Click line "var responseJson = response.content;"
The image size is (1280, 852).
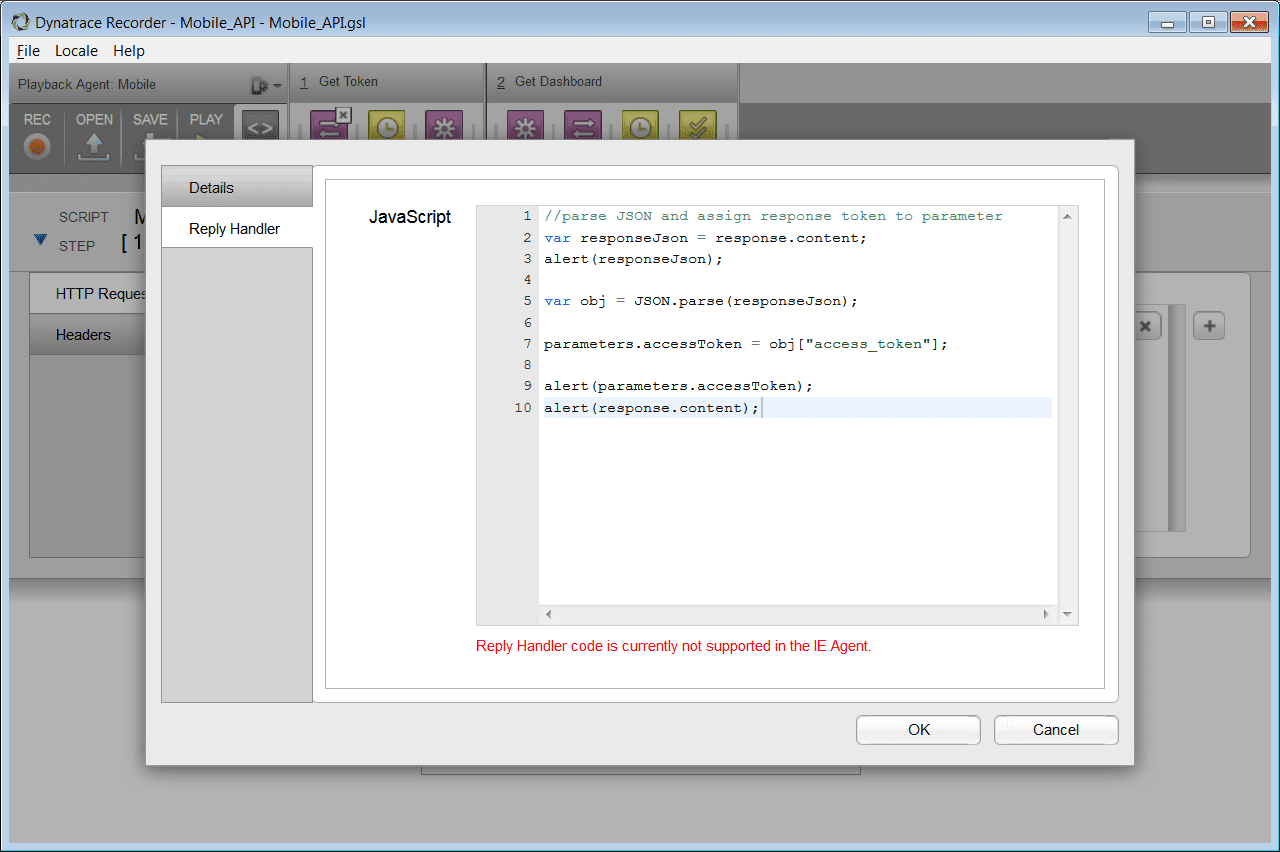coord(705,238)
